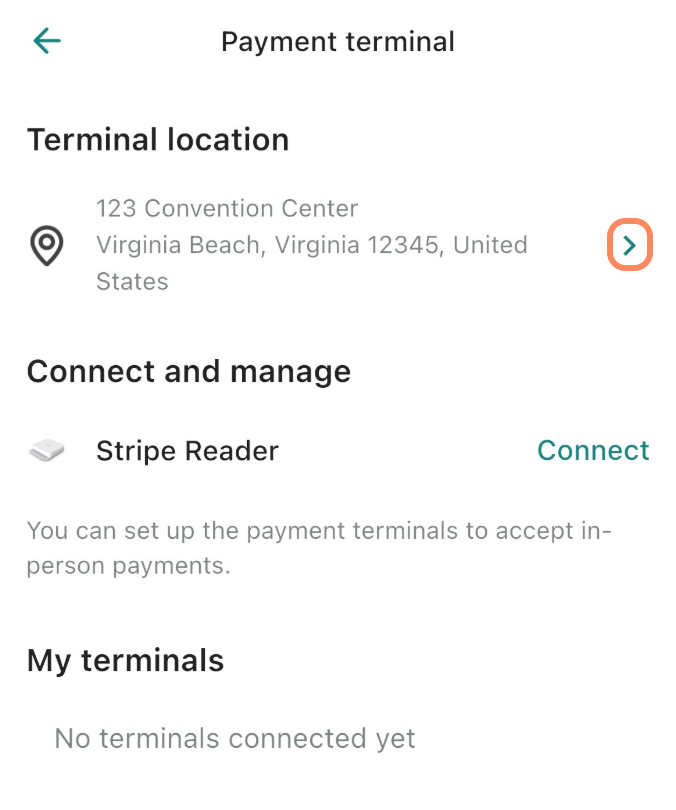Viewport: 676px width, 810px height.
Task: Open terminal location details via chevron
Action: pyautogui.click(x=629, y=246)
